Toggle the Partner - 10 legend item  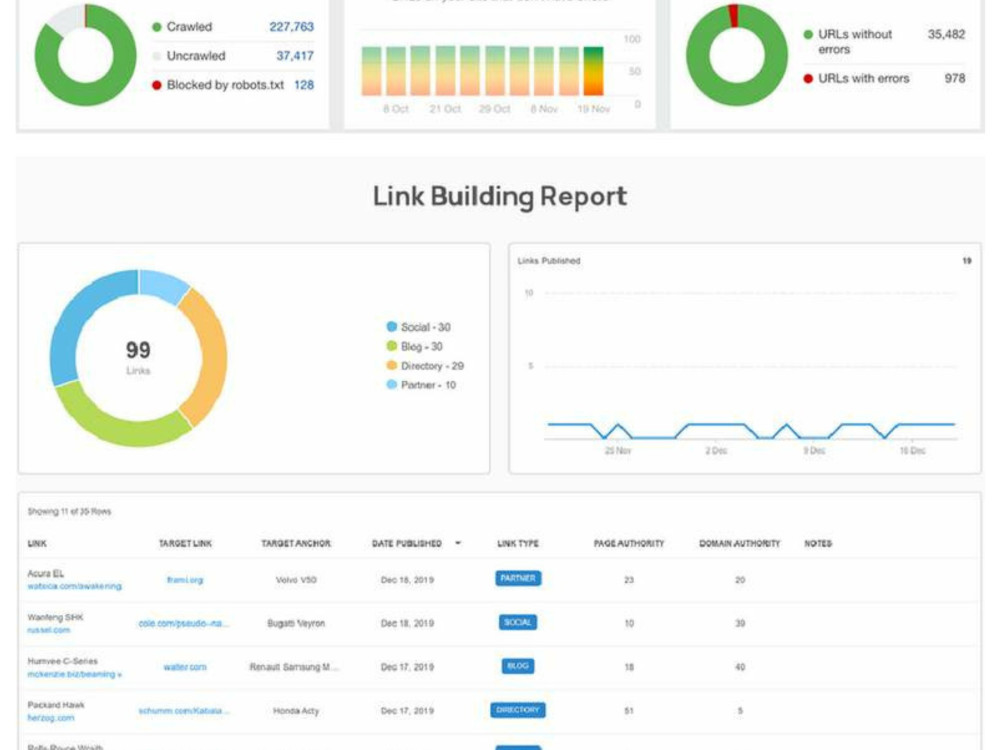coord(421,385)
